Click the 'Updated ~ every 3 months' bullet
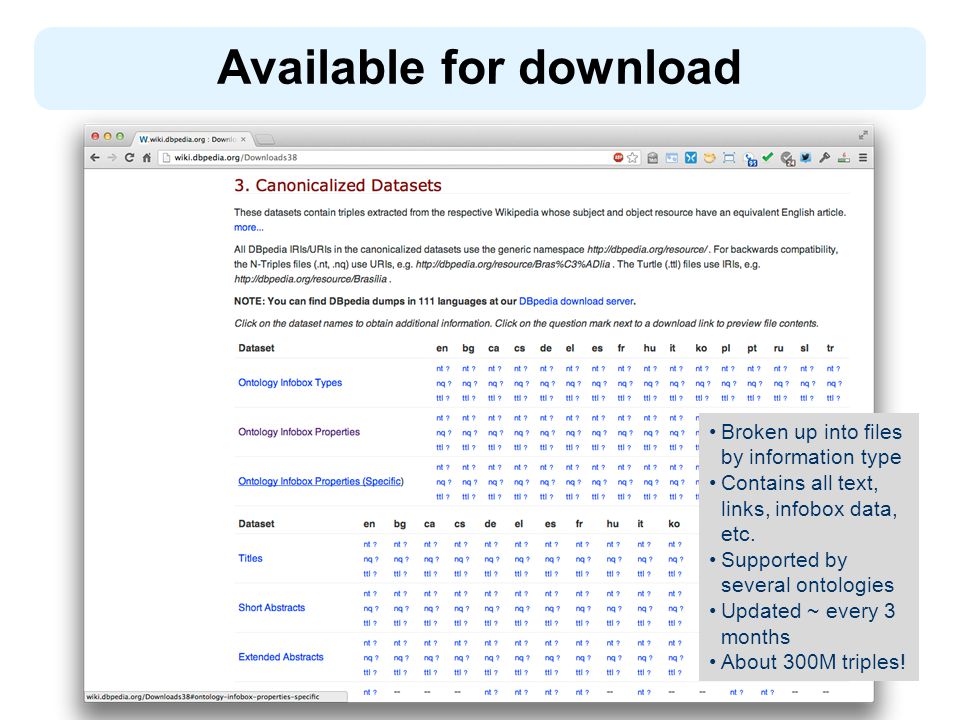The width and height of the screenshot is (960, 720). click(x=808, y=624)
